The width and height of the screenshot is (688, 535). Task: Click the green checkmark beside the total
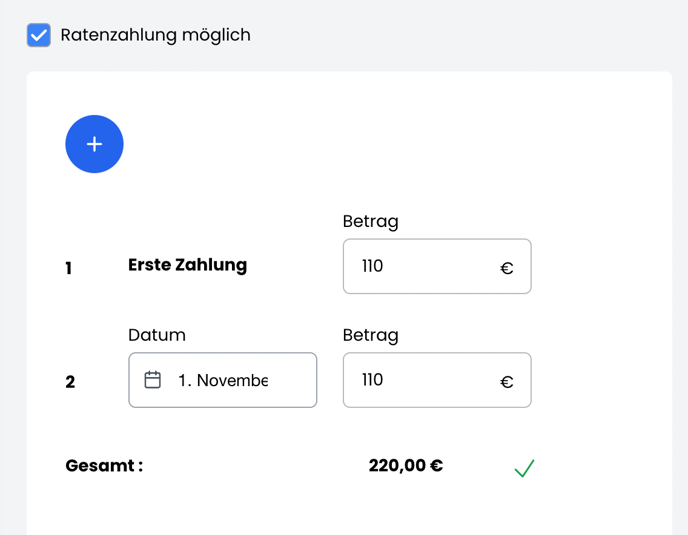tap(524, 467)
